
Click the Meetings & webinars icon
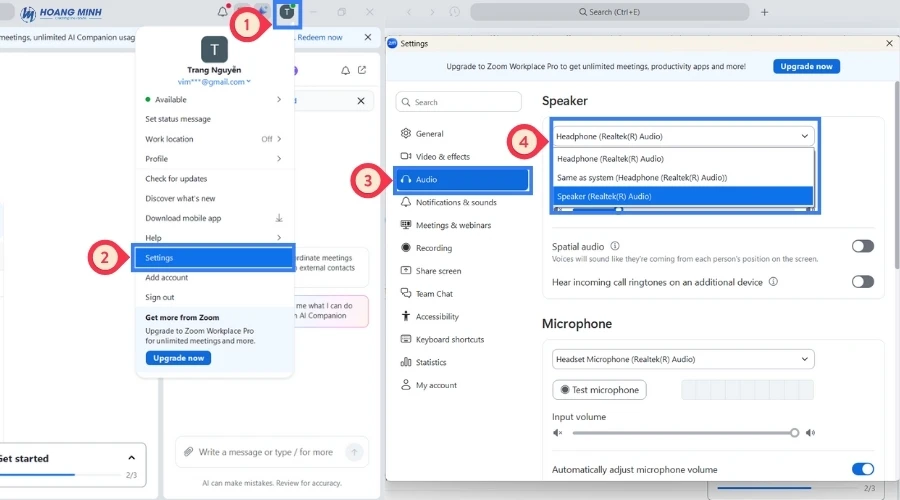pyautogui.click(x=406, y=225)
